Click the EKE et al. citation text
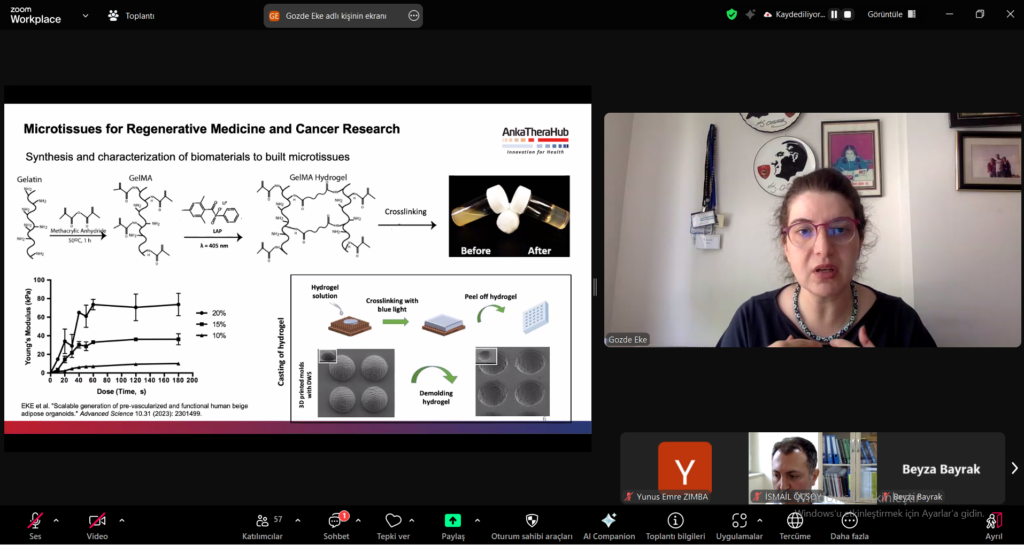This screenshot has height=545, width=1024. point(135,409)
